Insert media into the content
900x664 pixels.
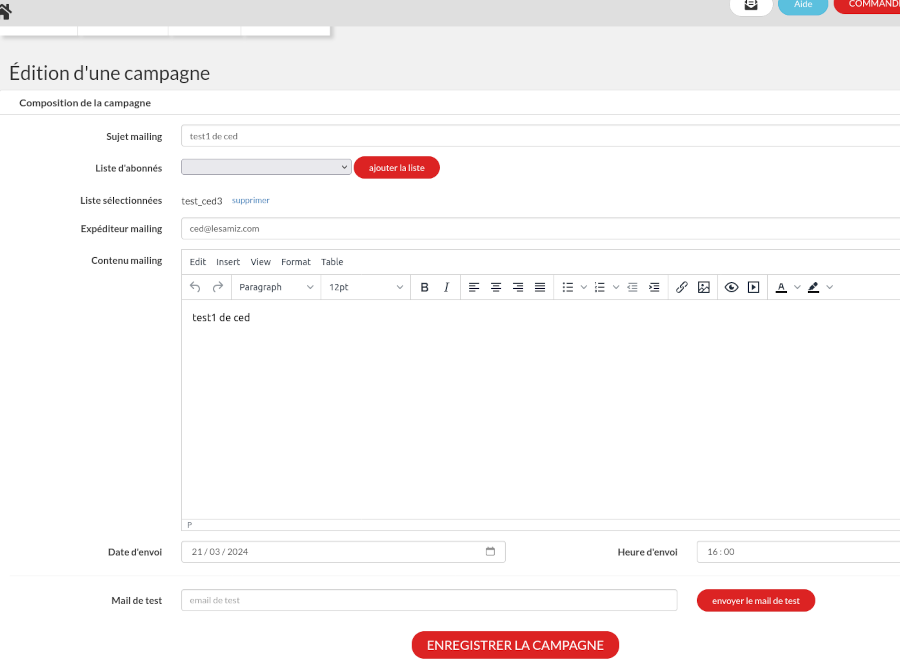coord(754,287)
